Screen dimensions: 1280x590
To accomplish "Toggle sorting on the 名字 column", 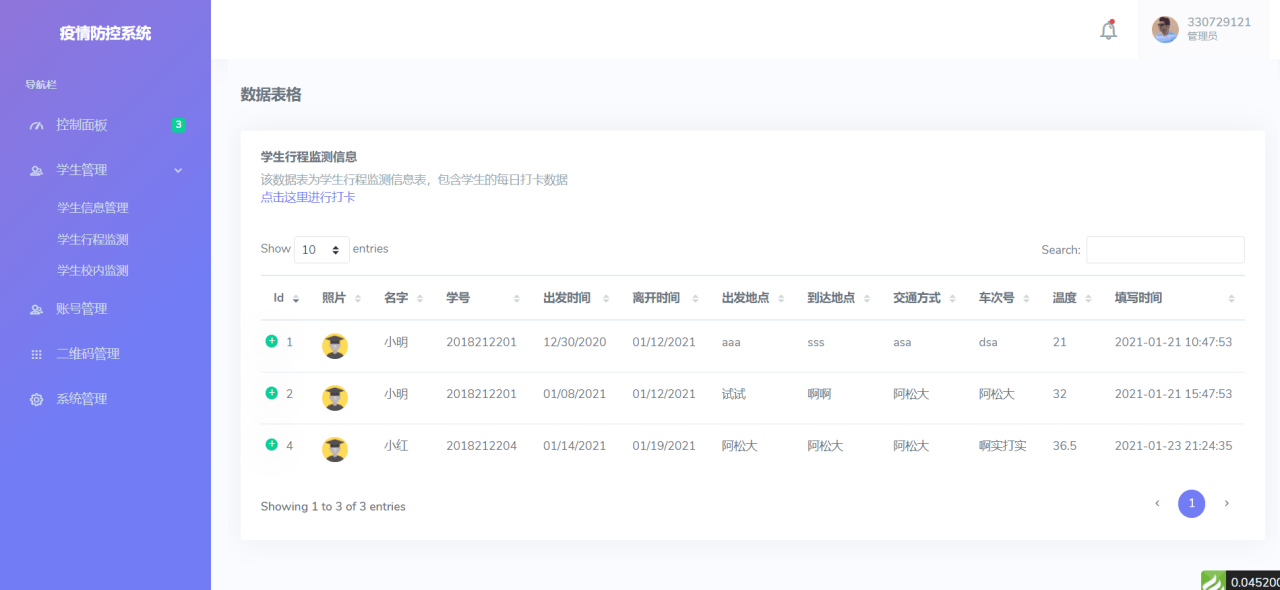I will [x=396, y=297].
